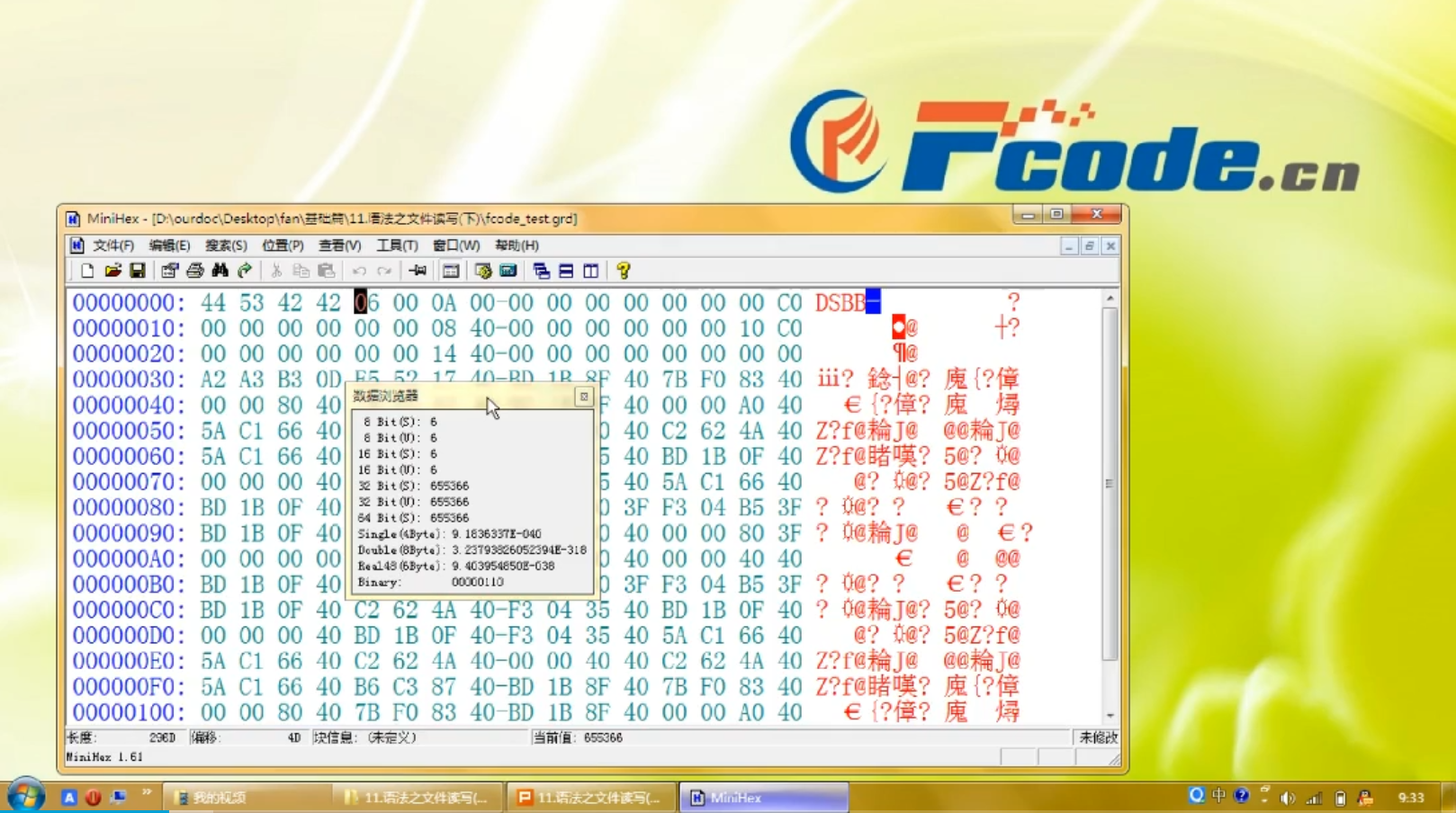
Task: Open a file using the folder toolbar icon
Action: [x=112, y=271]
